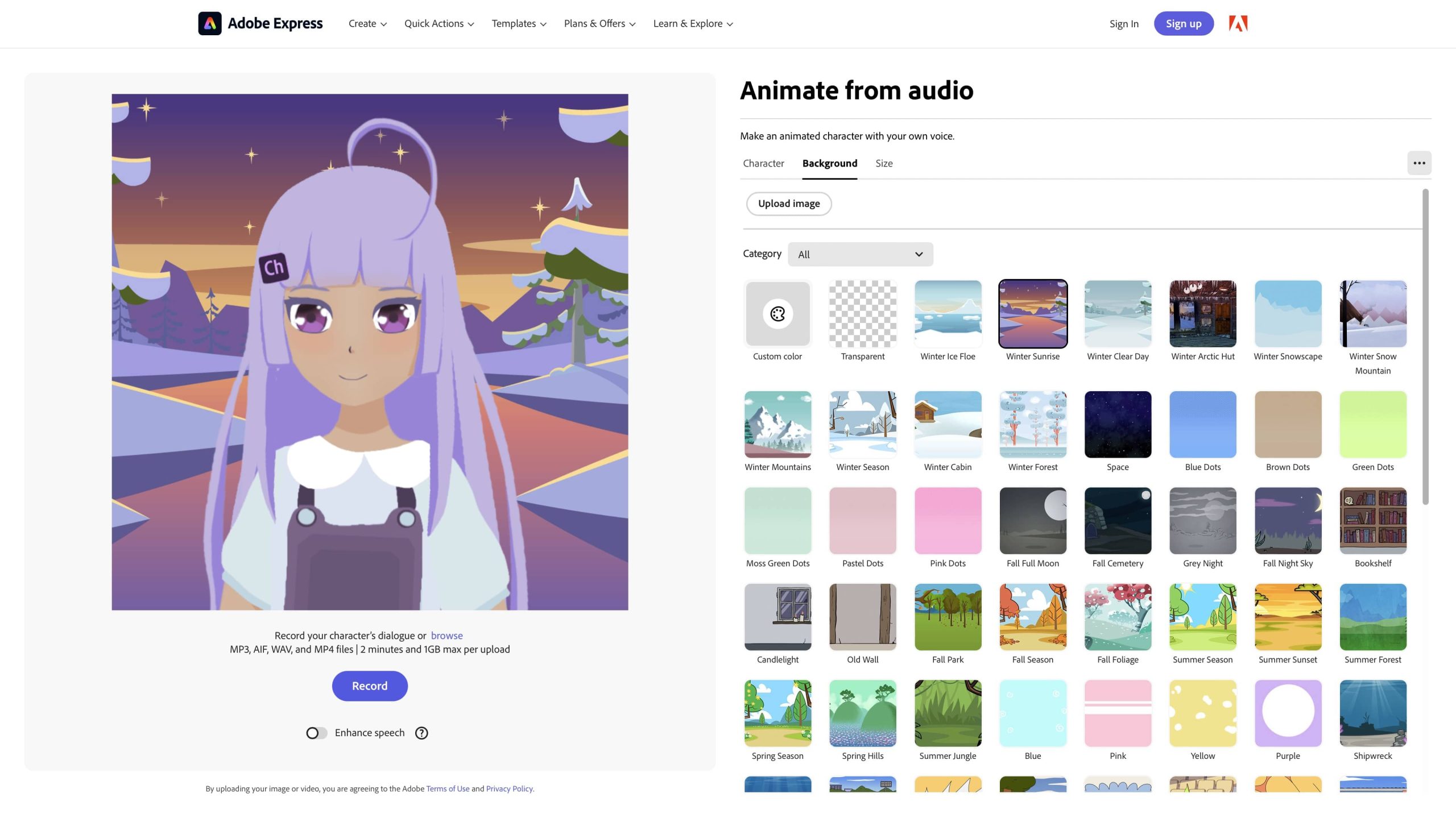Click the Adobe Express logo icon
1456x818 pixels.
click(209, 23)
